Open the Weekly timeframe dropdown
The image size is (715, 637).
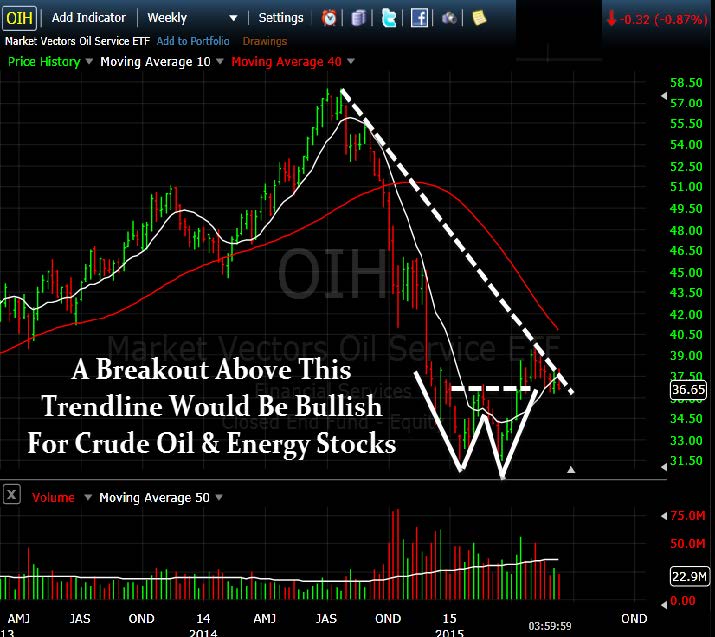(x=192, y=18)
